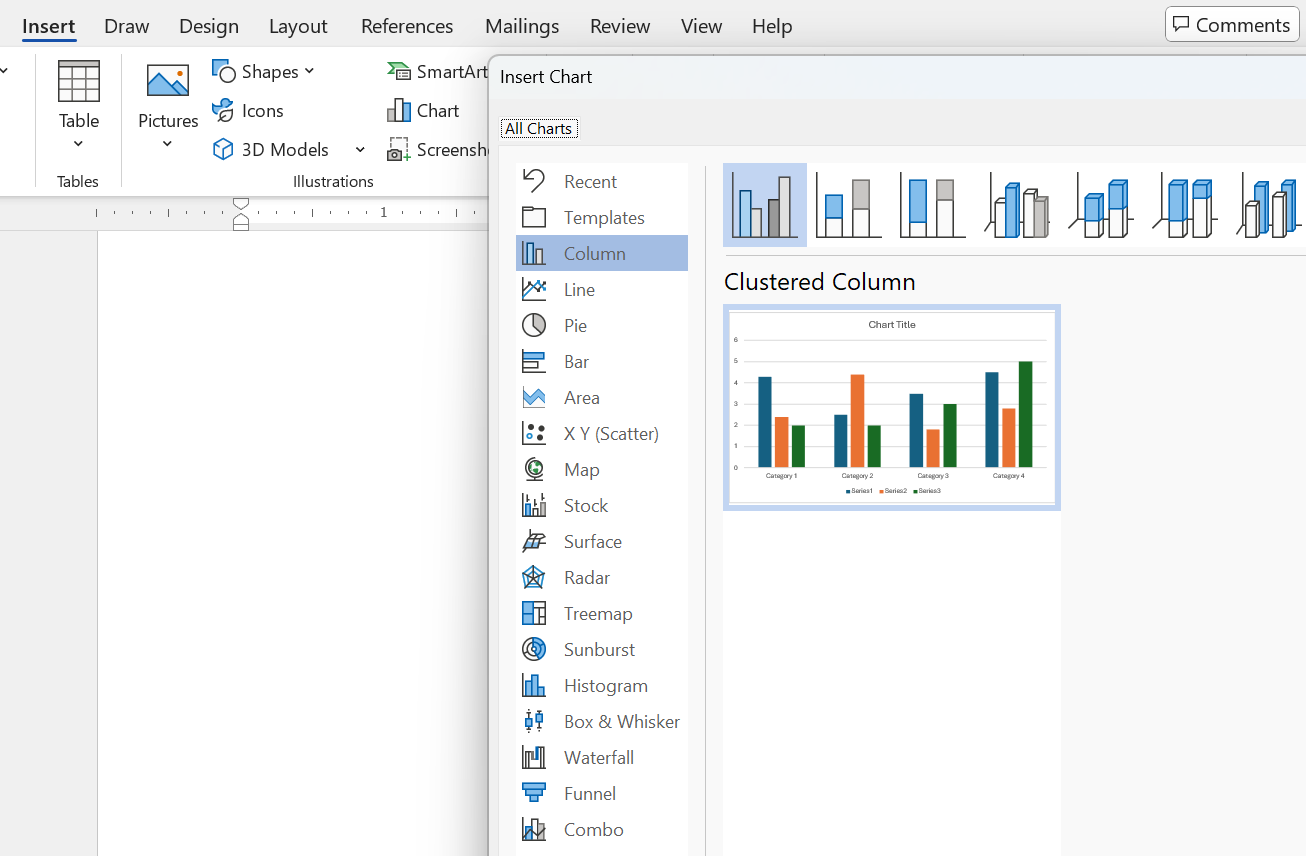Click the Icons button in Illustrations

coord(249,110)
